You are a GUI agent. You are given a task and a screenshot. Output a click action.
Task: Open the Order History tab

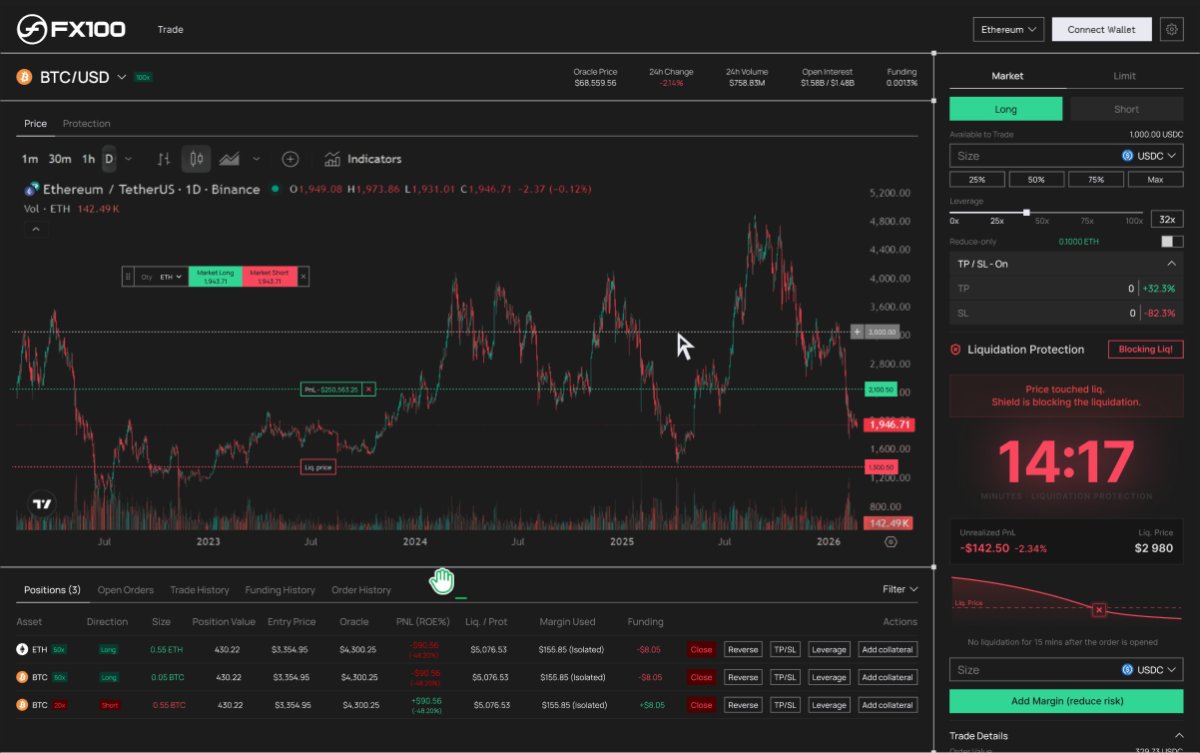(x=361, y=590)
